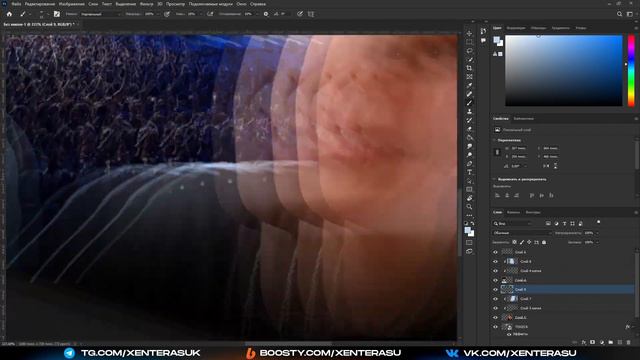The image size is (640, 360).
Task: Add layer style fx icon
Action: pos(584,342)
